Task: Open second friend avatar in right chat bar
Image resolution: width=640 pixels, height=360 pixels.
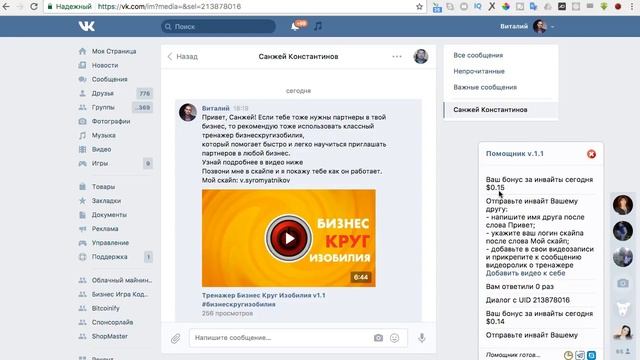Action: coord(622,231)
